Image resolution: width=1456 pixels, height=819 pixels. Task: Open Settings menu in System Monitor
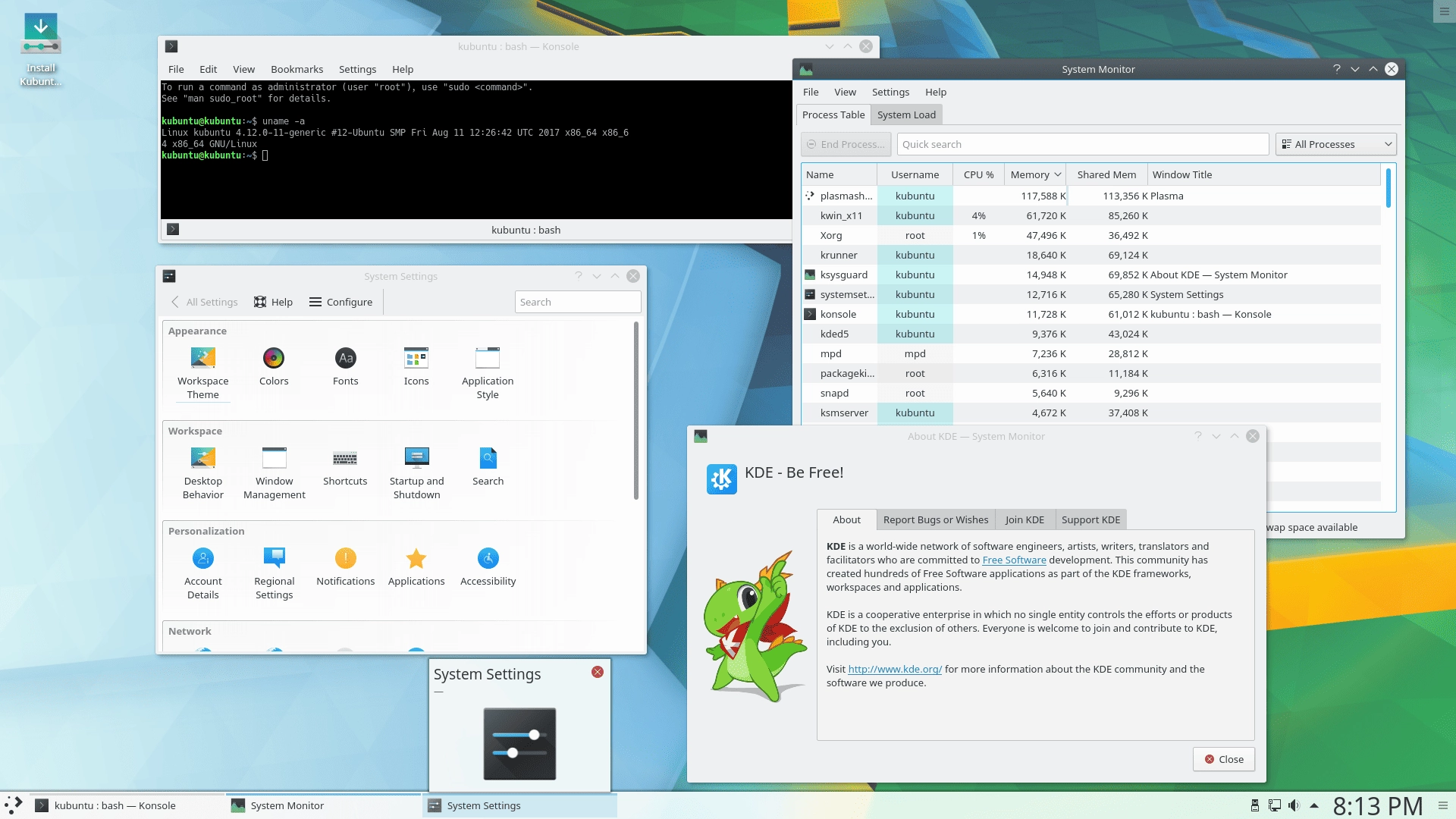pyautogui.click(x=890, y=92)
